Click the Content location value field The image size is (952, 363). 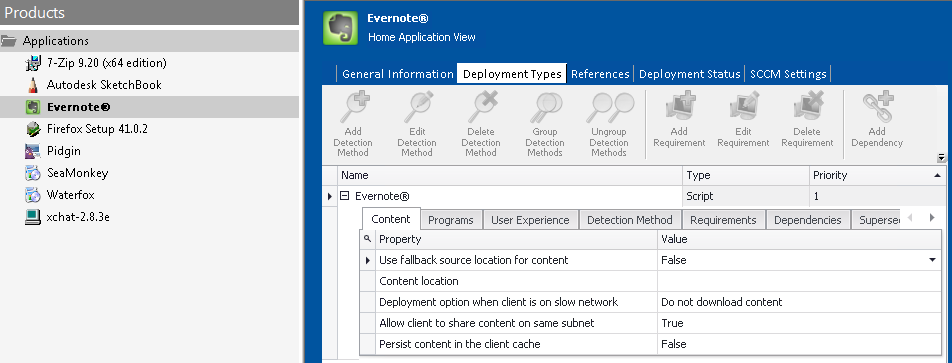pos(799,281)
